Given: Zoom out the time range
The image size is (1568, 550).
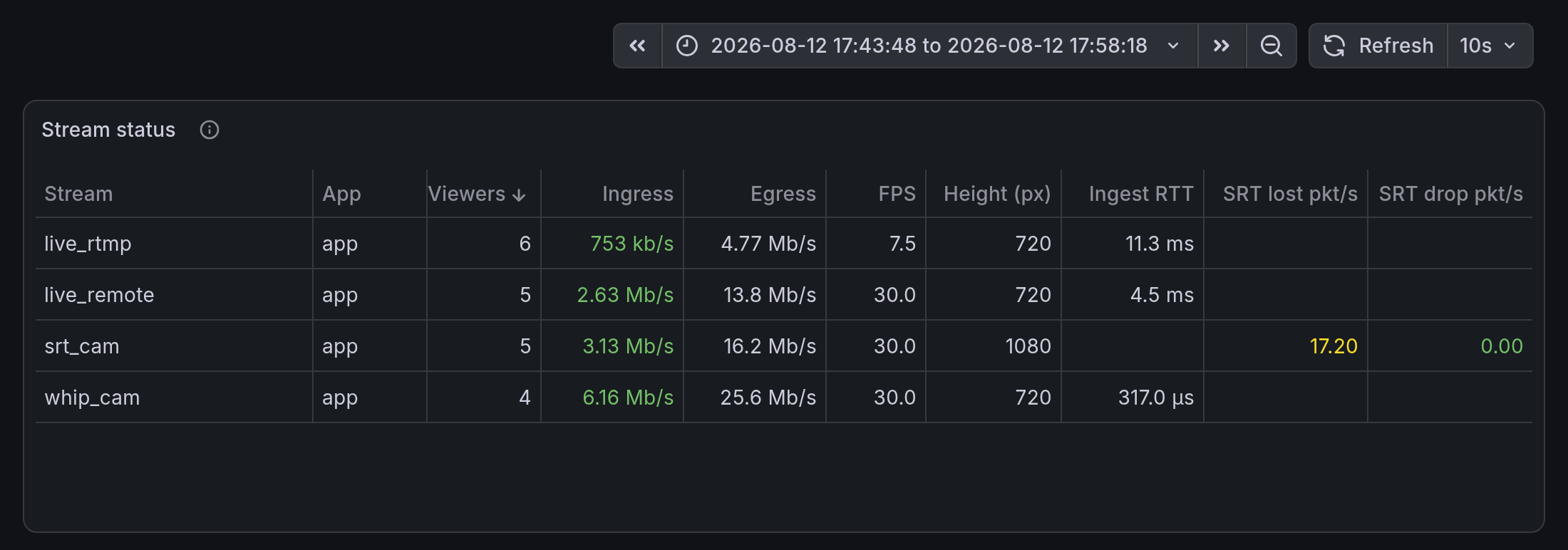Looking at the screenshot, I should (x=1272, y=46).
